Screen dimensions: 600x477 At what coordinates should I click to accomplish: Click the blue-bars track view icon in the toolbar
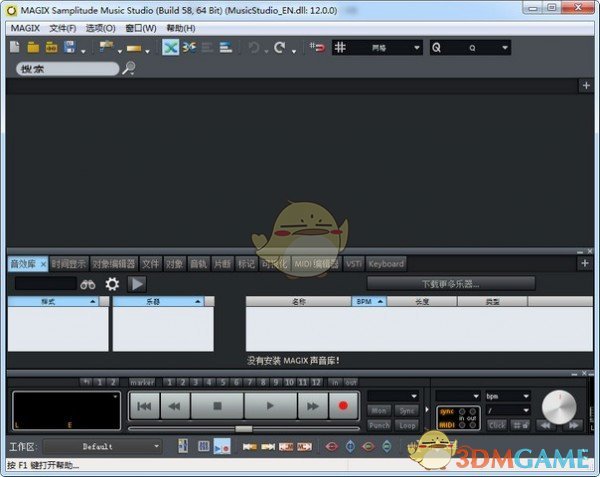pos(226,47)
